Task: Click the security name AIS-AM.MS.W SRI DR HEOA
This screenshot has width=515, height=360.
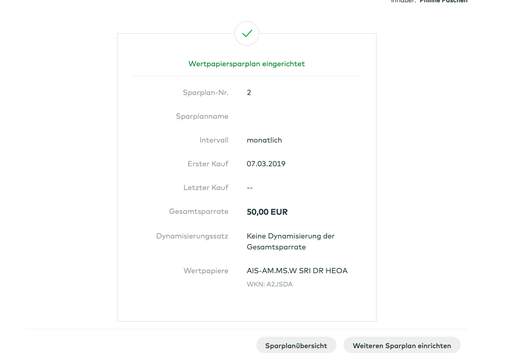Action: coord(297,270)
